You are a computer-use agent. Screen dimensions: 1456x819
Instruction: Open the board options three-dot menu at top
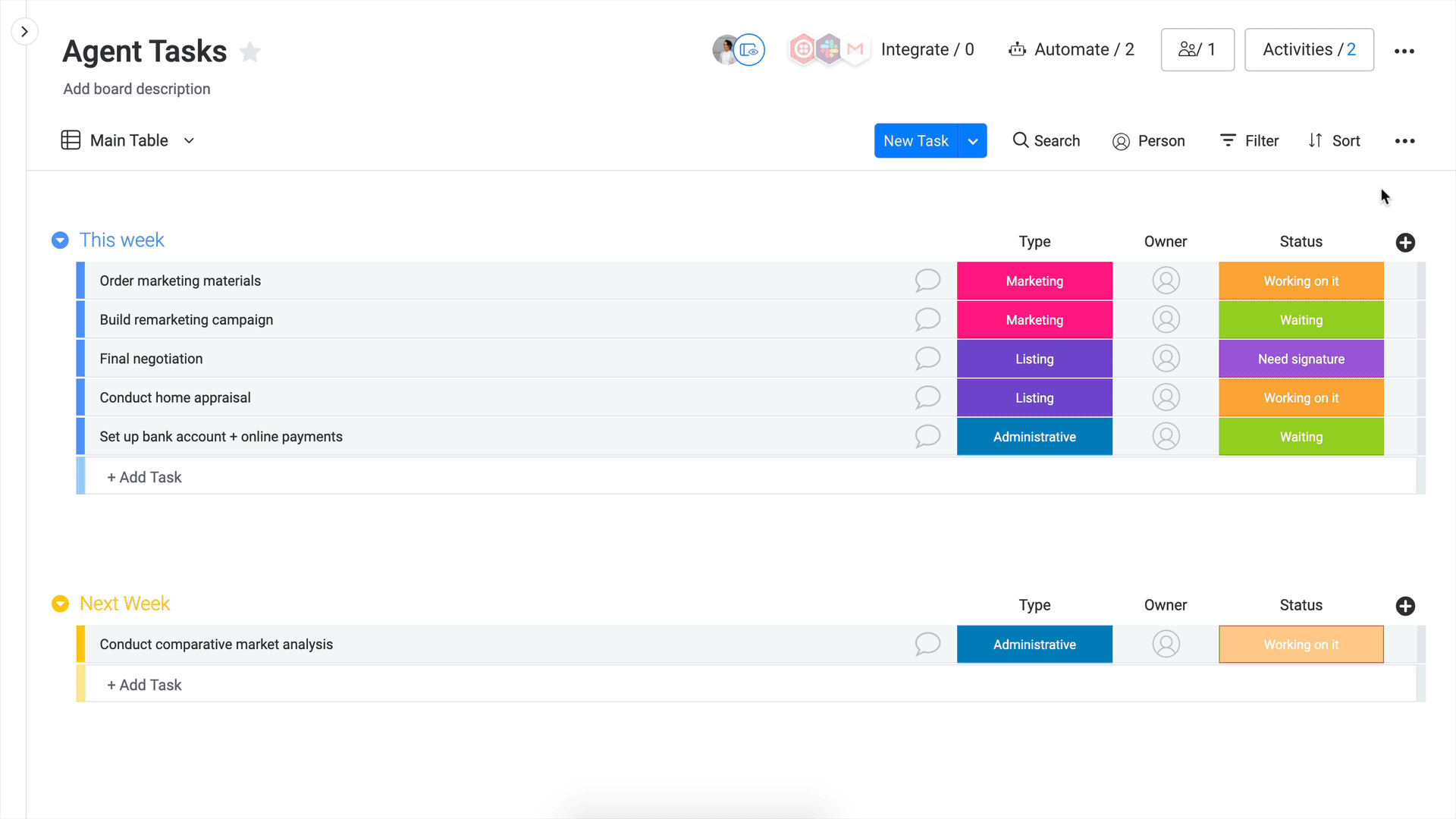click(x=1404, y=51)
